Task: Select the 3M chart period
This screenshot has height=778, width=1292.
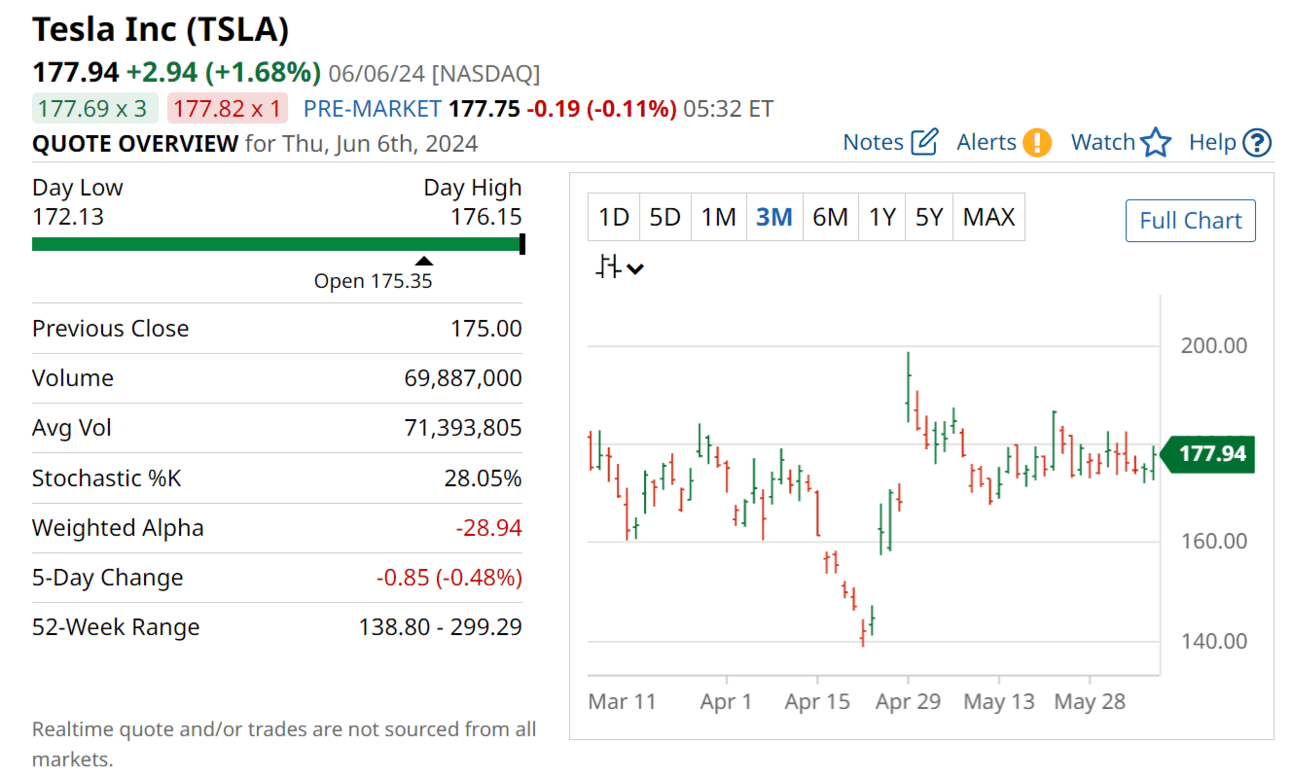Action: tap(774, 217)
